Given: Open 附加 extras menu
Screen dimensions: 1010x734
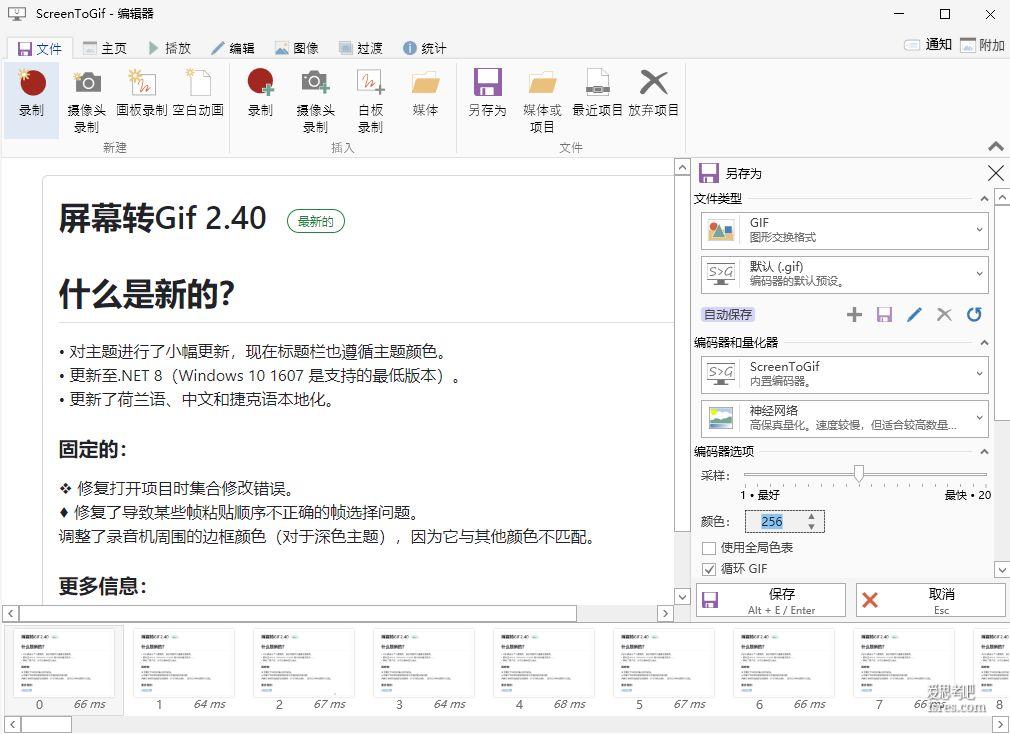Looking at the screenshot, I should 982,44.
